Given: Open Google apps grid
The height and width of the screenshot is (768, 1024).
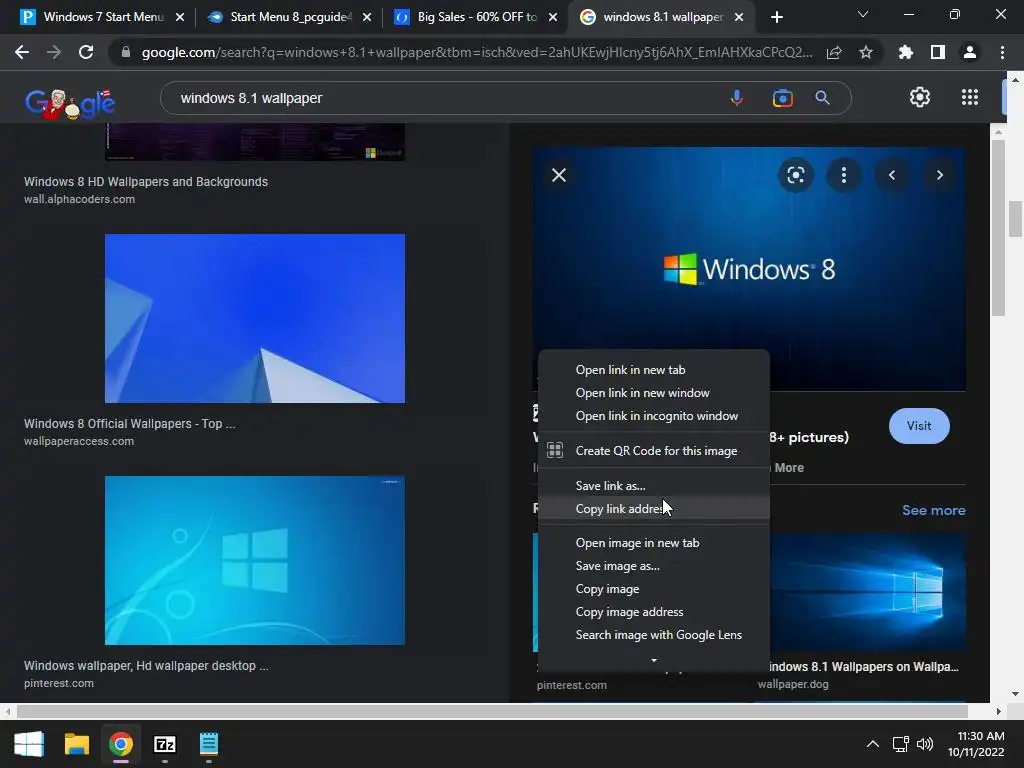Looking at the screenshot, I should (970, 97).
